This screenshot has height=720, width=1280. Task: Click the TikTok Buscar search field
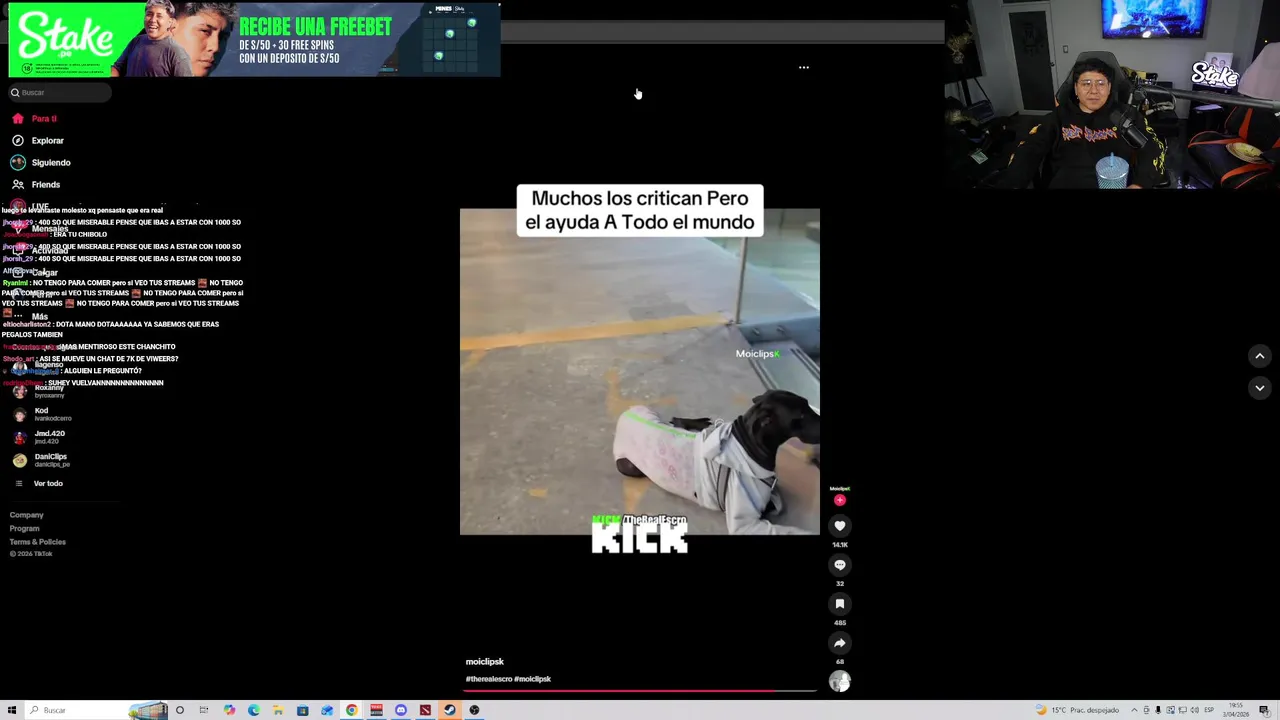click(x=60, y=92)
